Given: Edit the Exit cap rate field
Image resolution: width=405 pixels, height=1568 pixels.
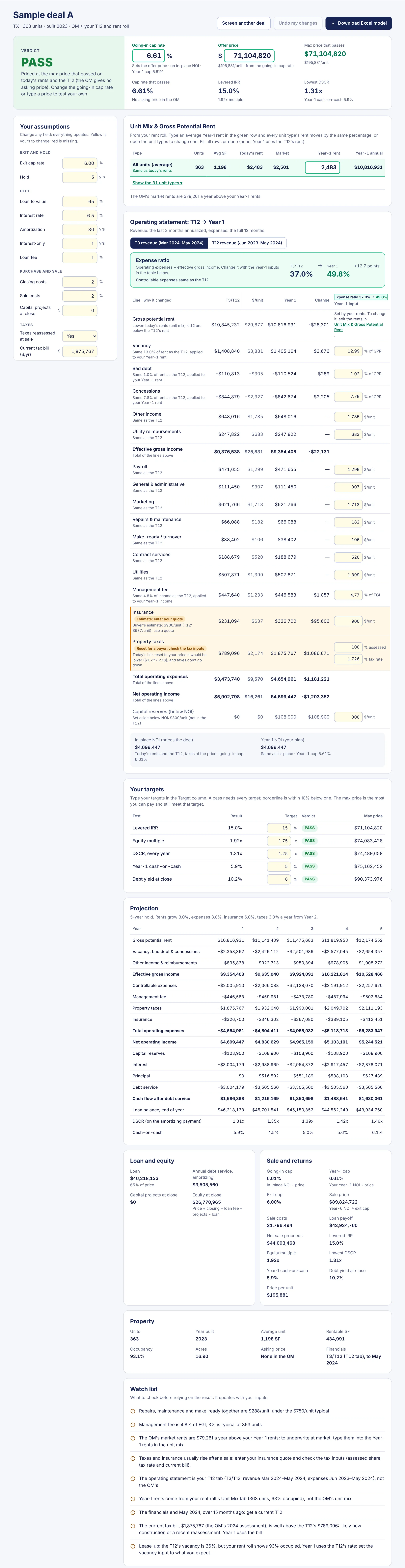Looking at the screenshot, I should point(80,163).
